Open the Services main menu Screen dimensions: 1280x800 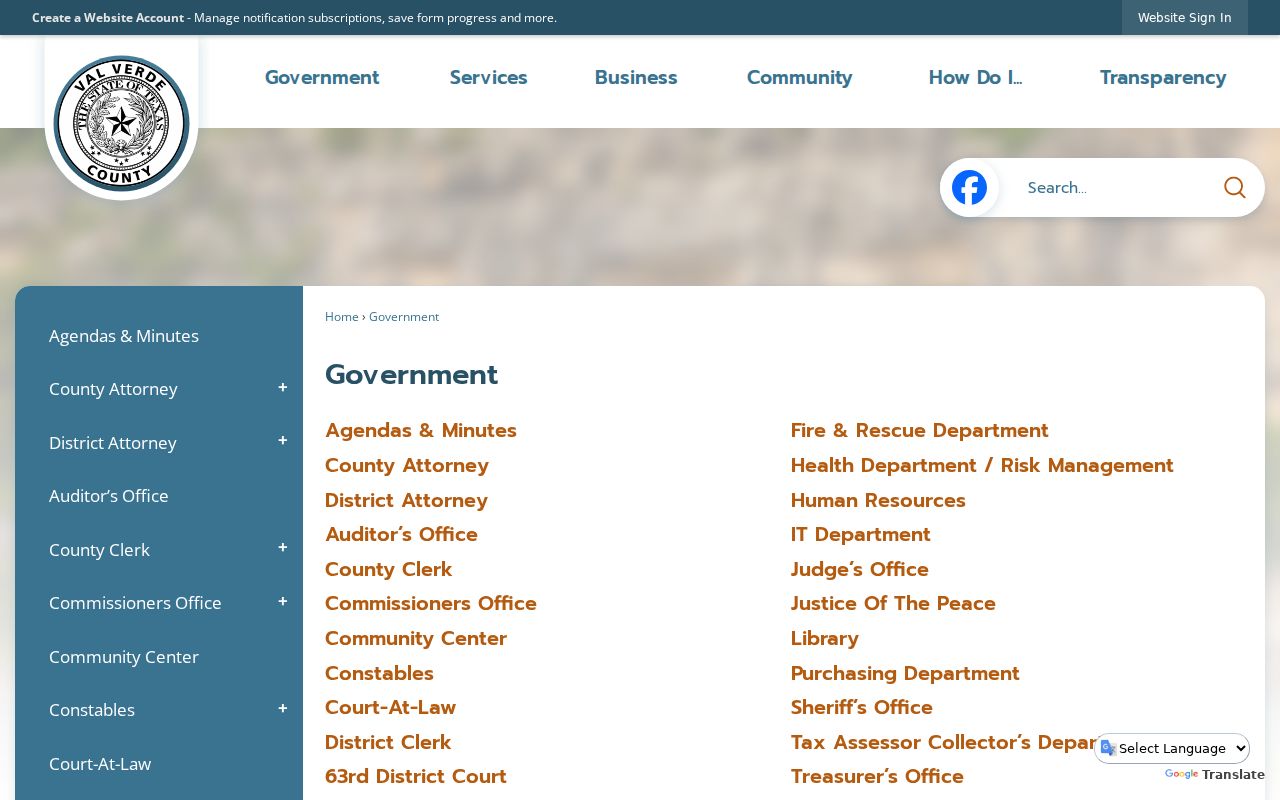pos(488,78)
